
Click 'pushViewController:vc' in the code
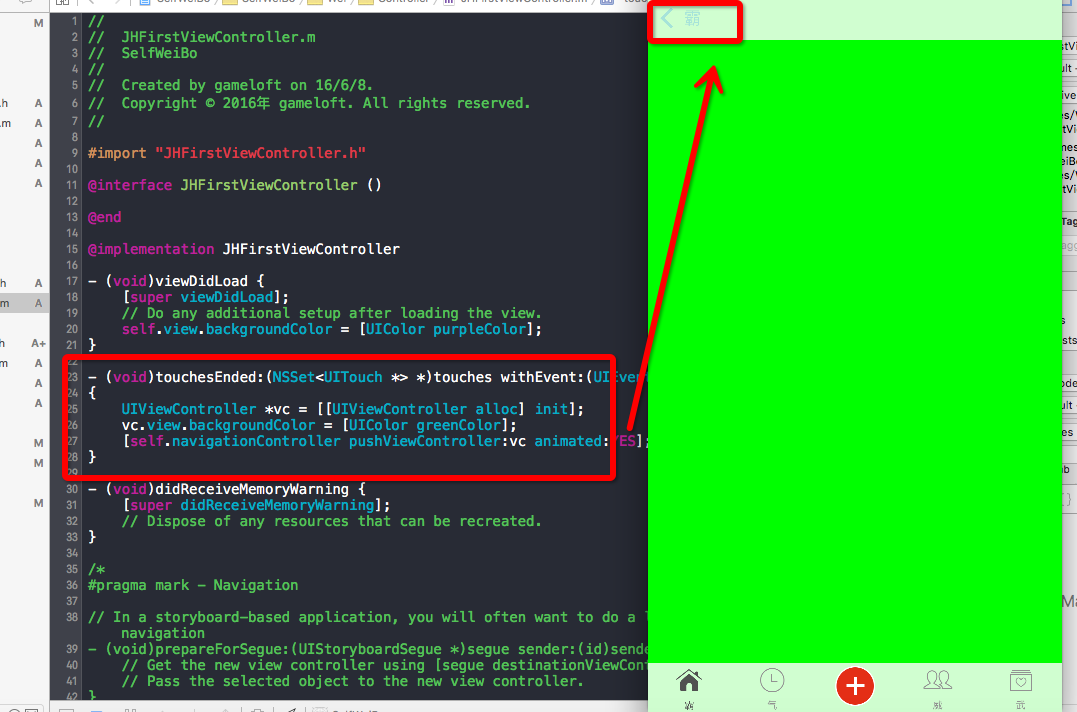tap(437, 441)
